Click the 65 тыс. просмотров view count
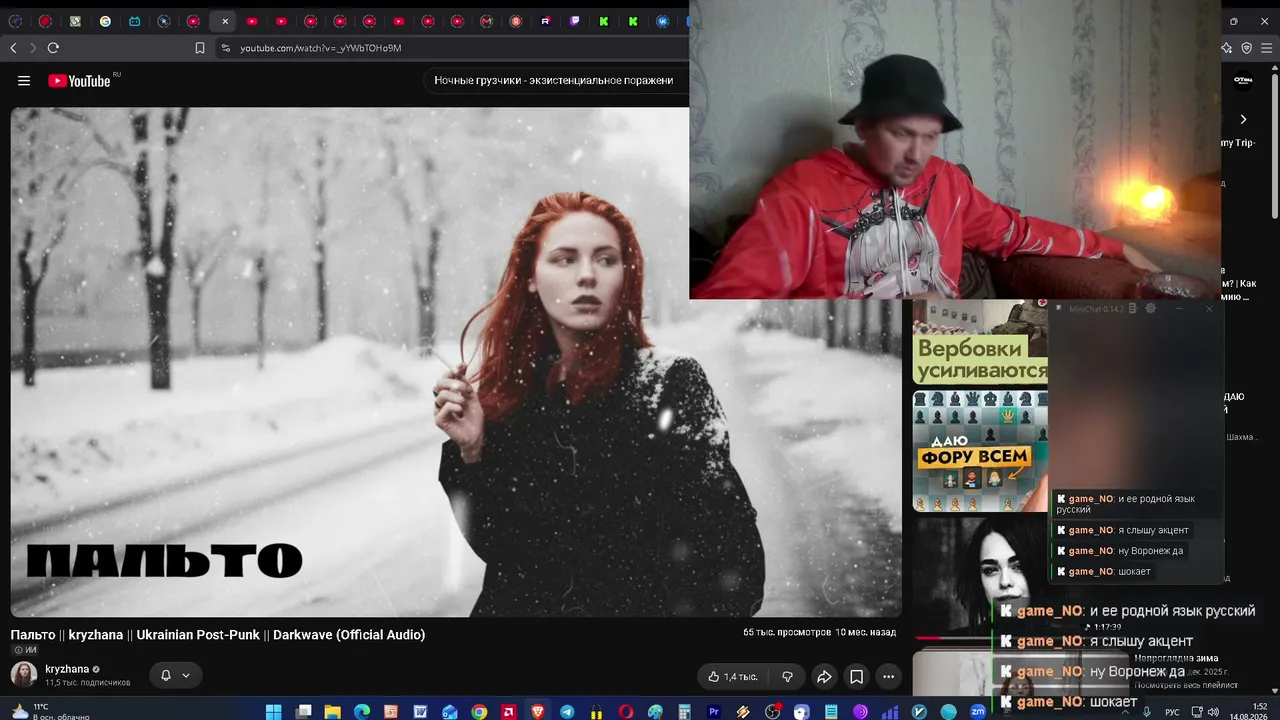 [787, 632]
